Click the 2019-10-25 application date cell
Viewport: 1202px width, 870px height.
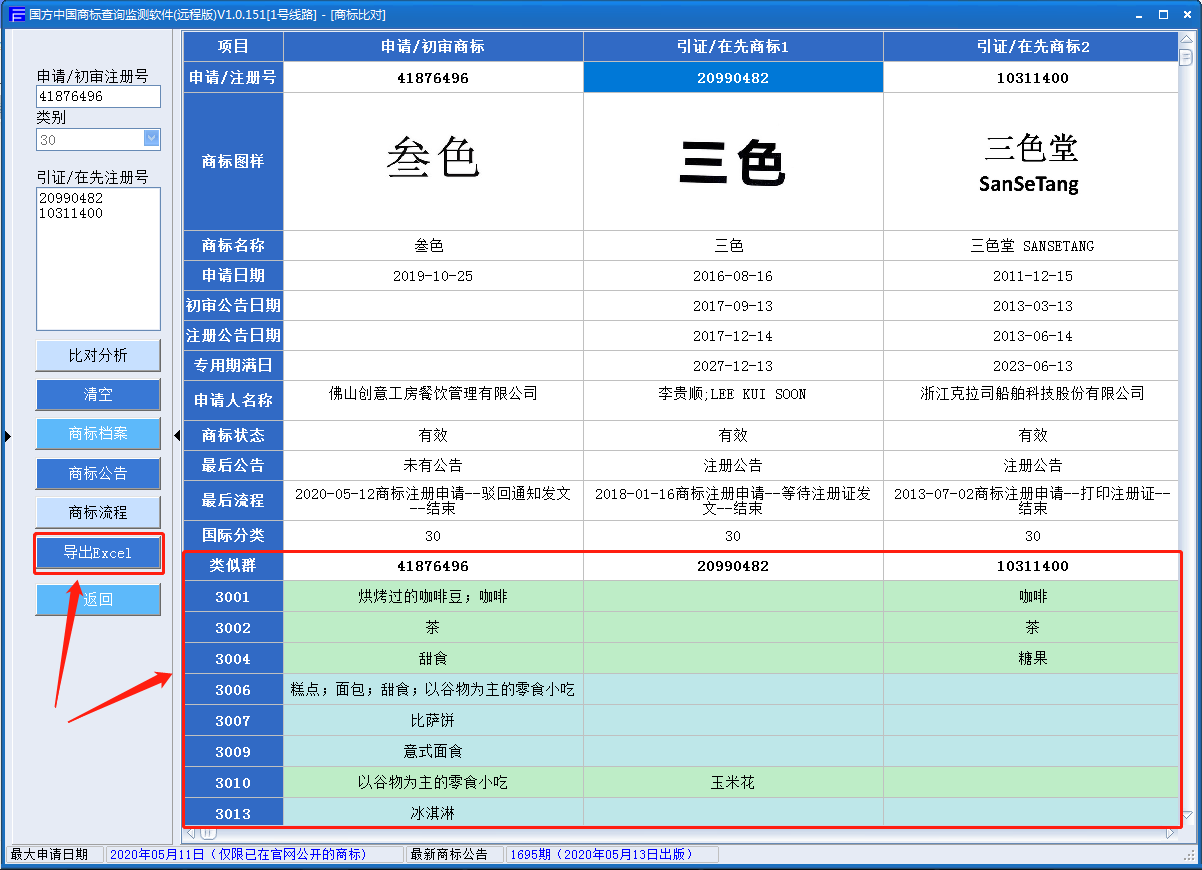tap(433, 276)
